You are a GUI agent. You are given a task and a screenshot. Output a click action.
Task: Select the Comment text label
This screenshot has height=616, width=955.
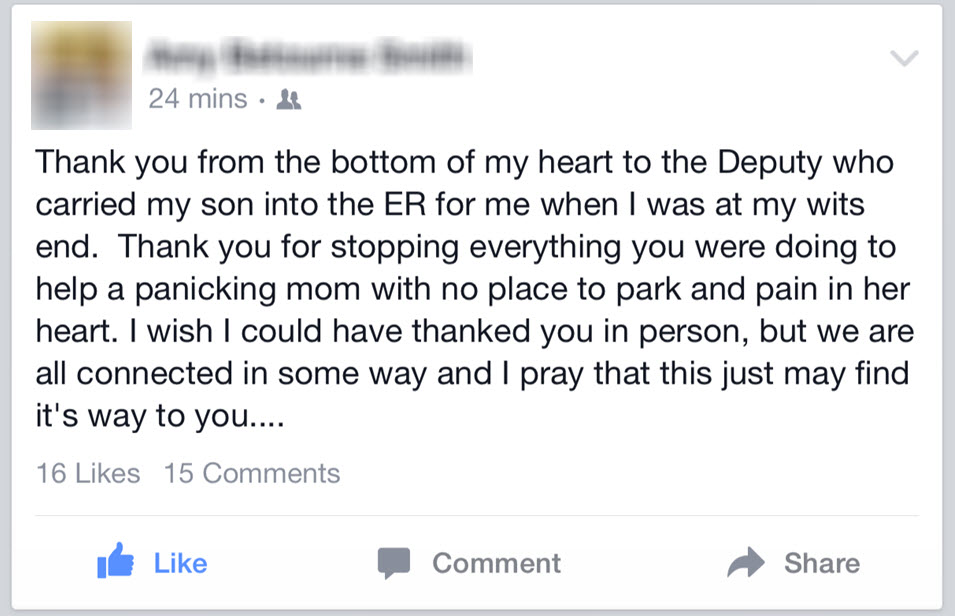pos(496,563)
